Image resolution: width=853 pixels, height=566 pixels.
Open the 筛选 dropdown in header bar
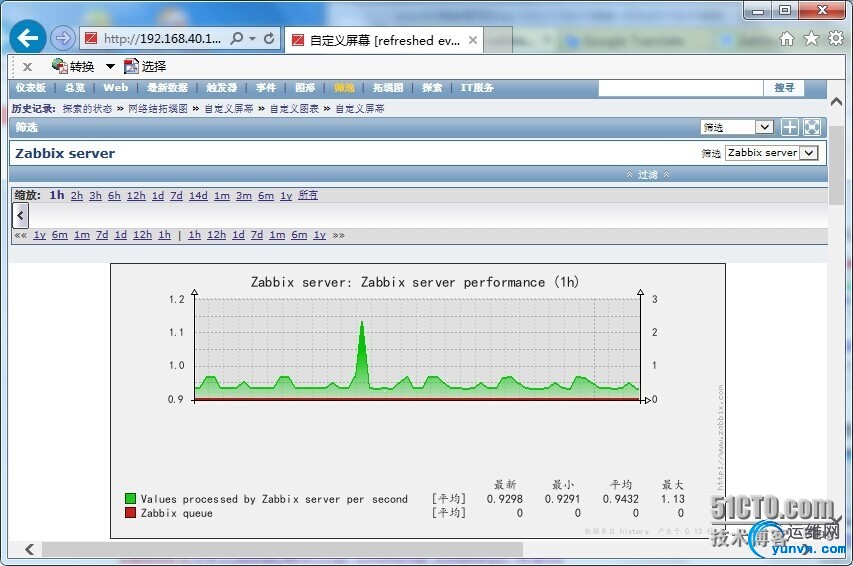pos(737,127)
